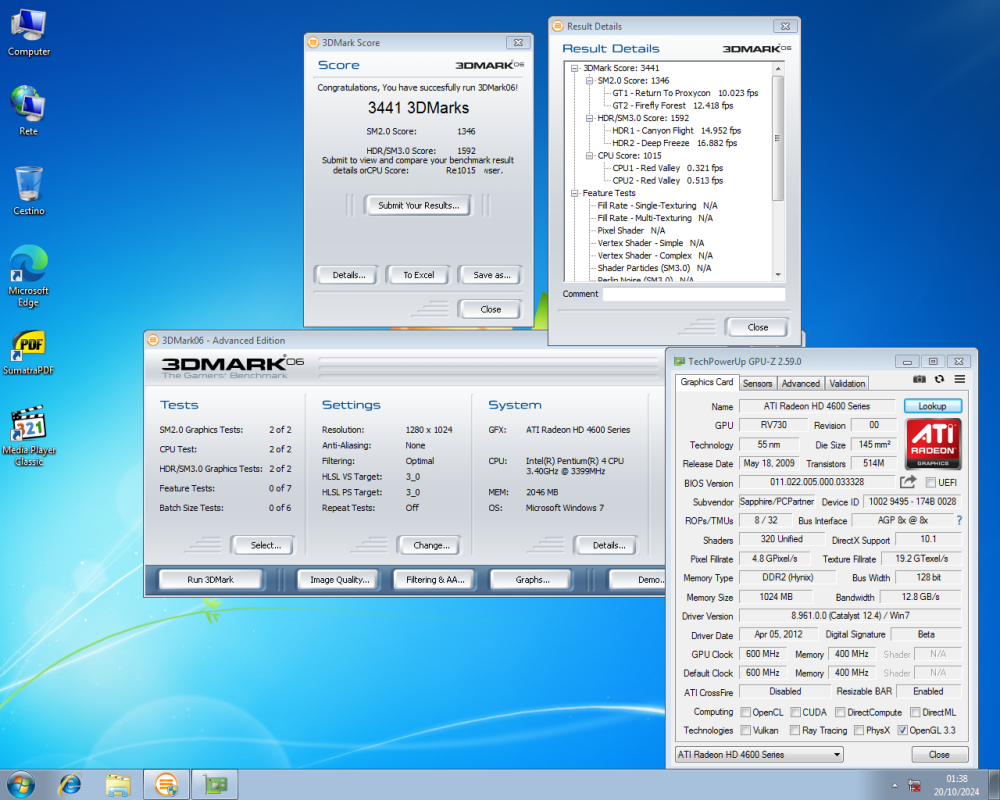Click the refresh icon in GPU-Z toolbar
This screenshot has height=800, width=1000.
[939, 379]
